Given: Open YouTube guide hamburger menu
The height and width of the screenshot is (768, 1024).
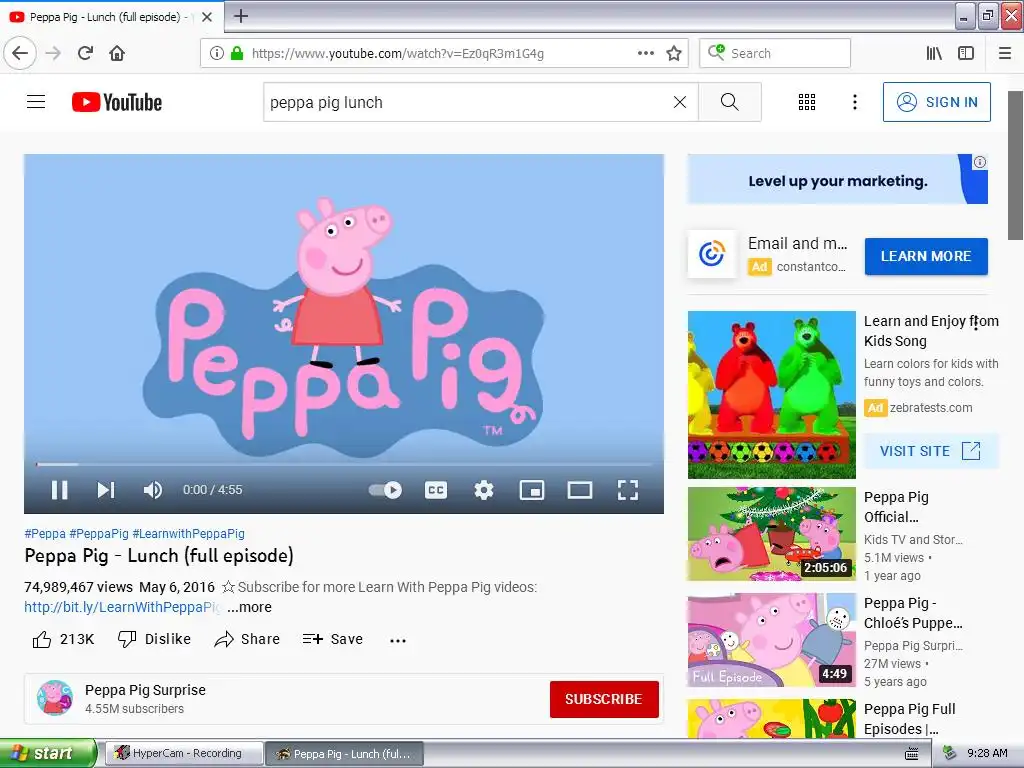Looking at the screenshot, I should [x=36, y=102].
